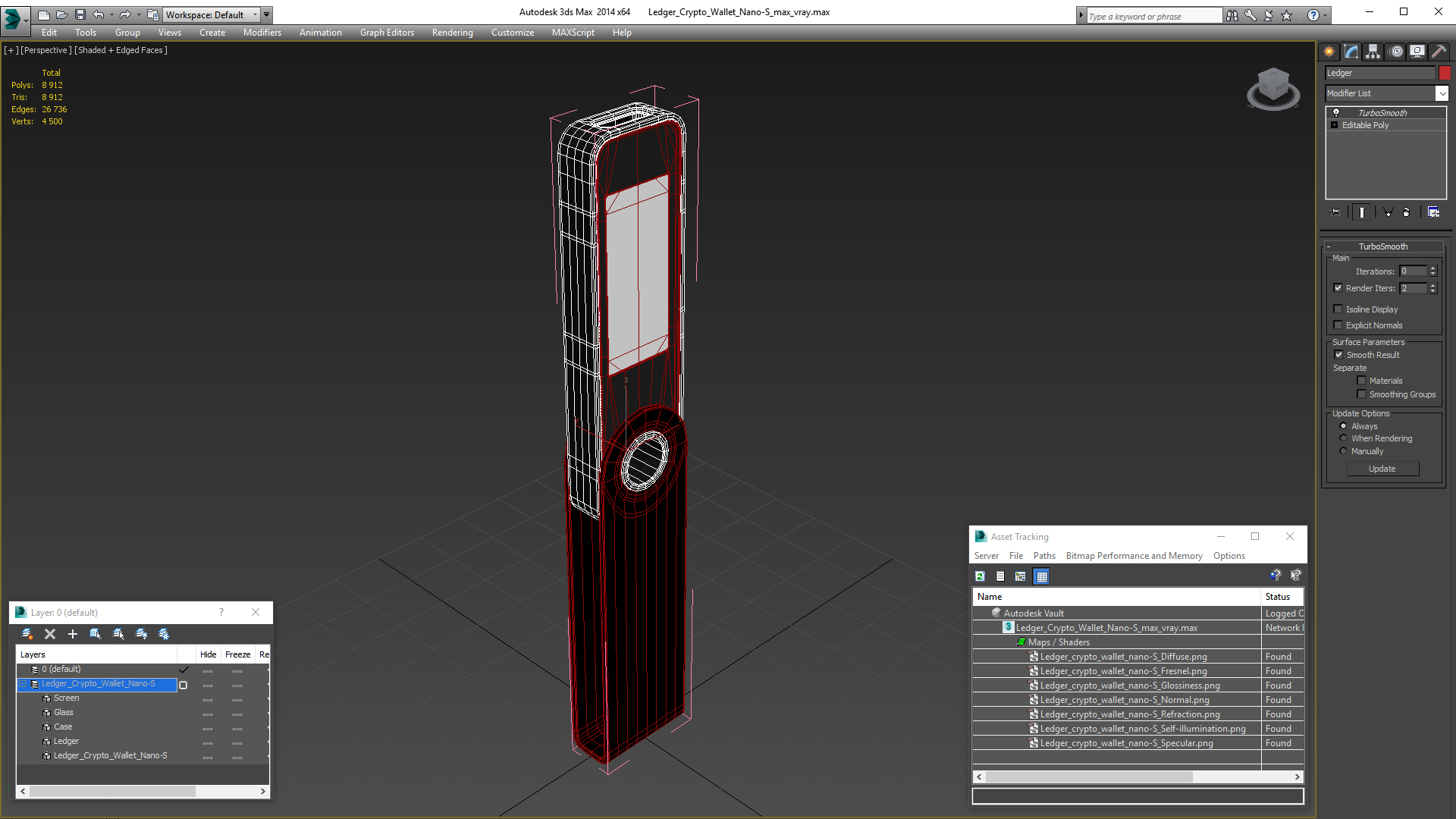
Task: Click the Perspective viewport label
Action: coord(46,50)
